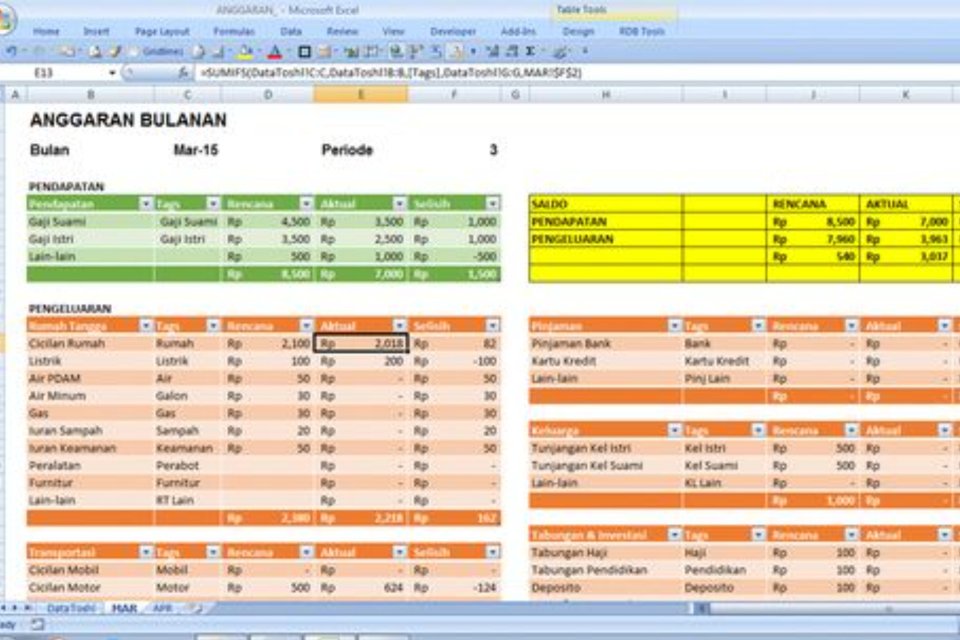Click the macro record icon in the status bar
This screenshot has width=960, height=640.
click(x=37, y=623)
